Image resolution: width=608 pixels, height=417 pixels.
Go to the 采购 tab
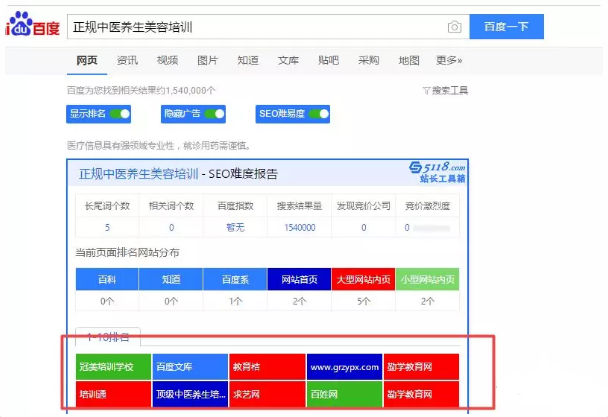coord(369,60)
